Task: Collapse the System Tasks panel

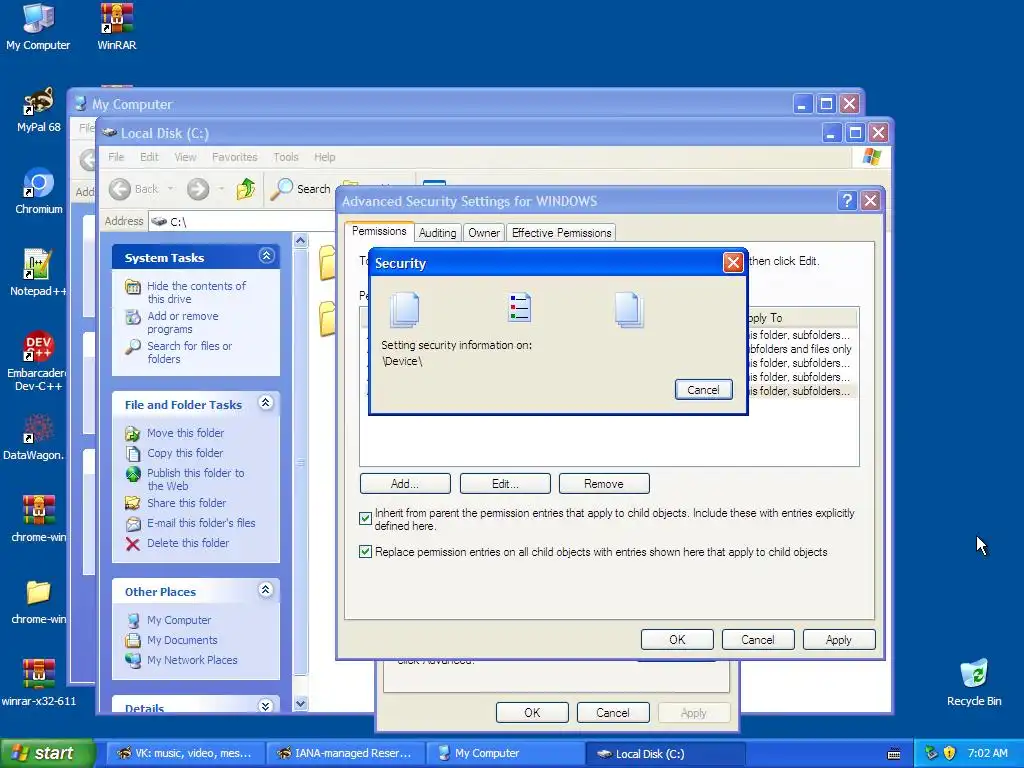Action: (x=266, y=256)
